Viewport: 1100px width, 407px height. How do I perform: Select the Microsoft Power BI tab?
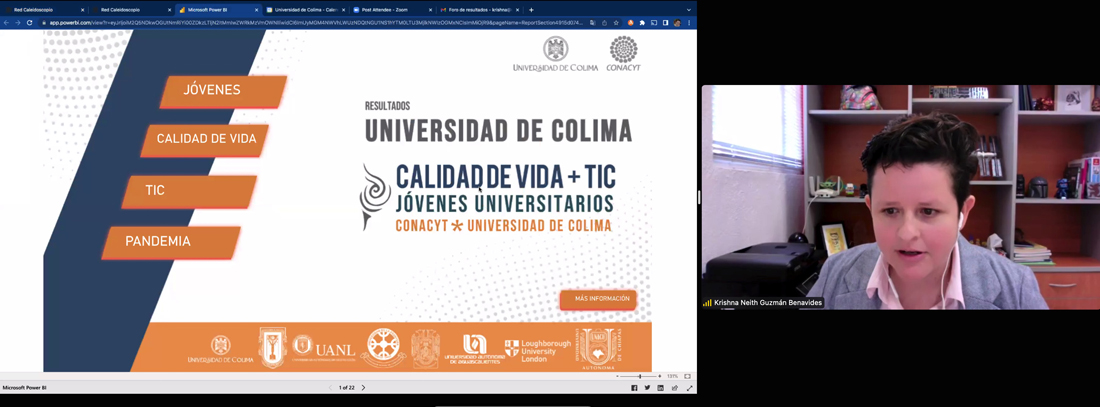point(218,10)
